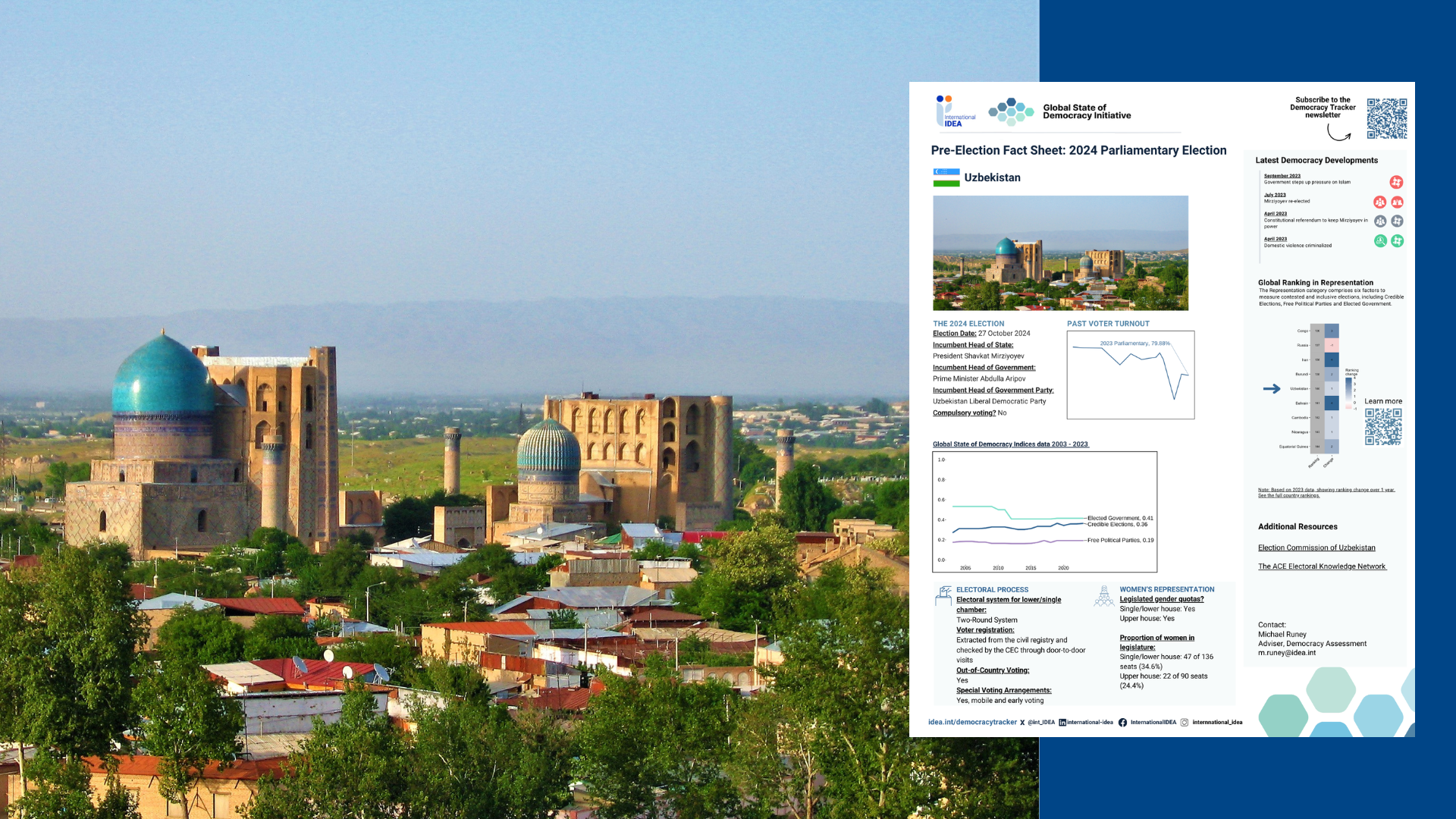Click the LinkedIn icon in footer

click(1062, 723)
